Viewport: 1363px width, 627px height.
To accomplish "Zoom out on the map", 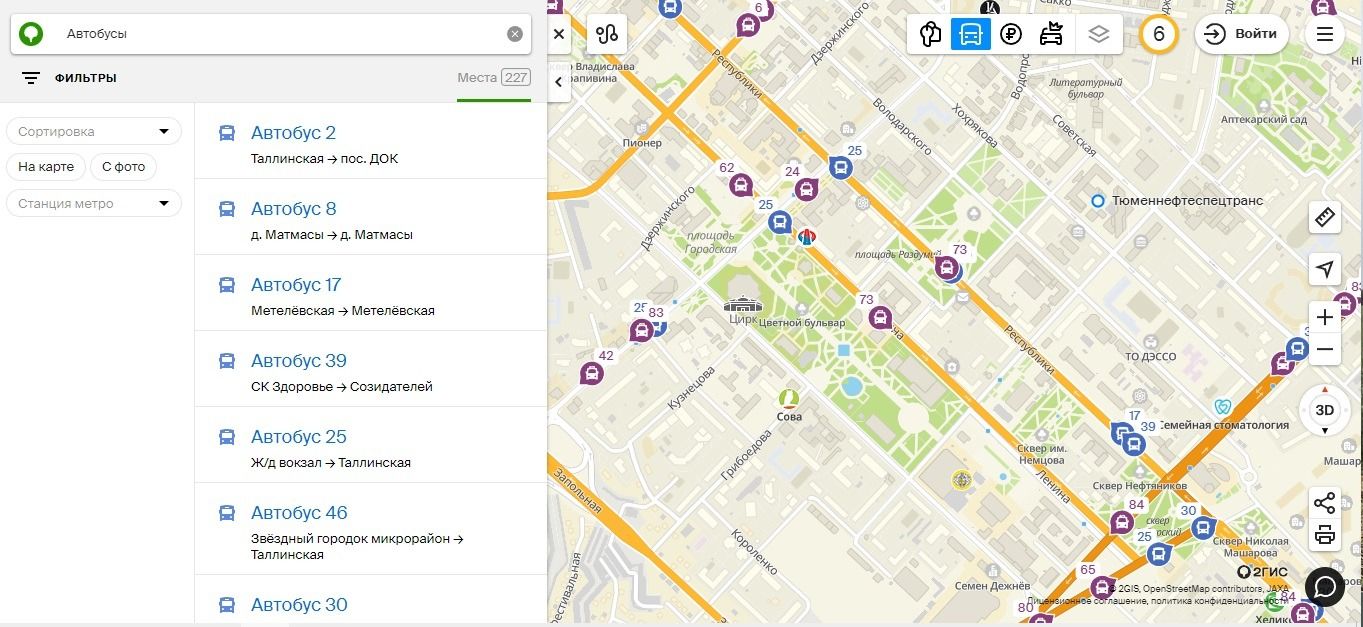I will click(x=1325, y=349).
